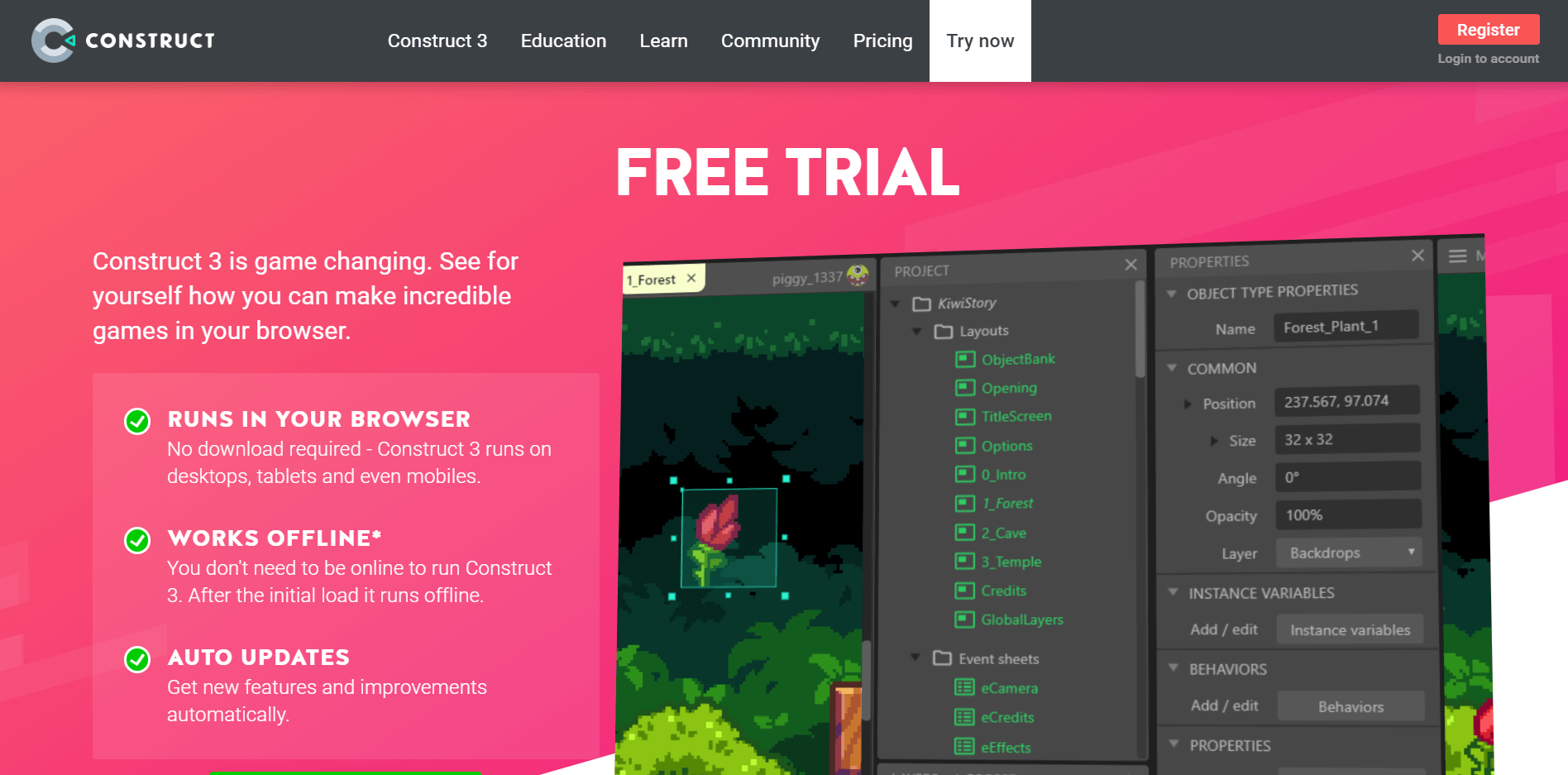Open the Learn menu item
Viewport: 1568px width, 775px height.
663,41
